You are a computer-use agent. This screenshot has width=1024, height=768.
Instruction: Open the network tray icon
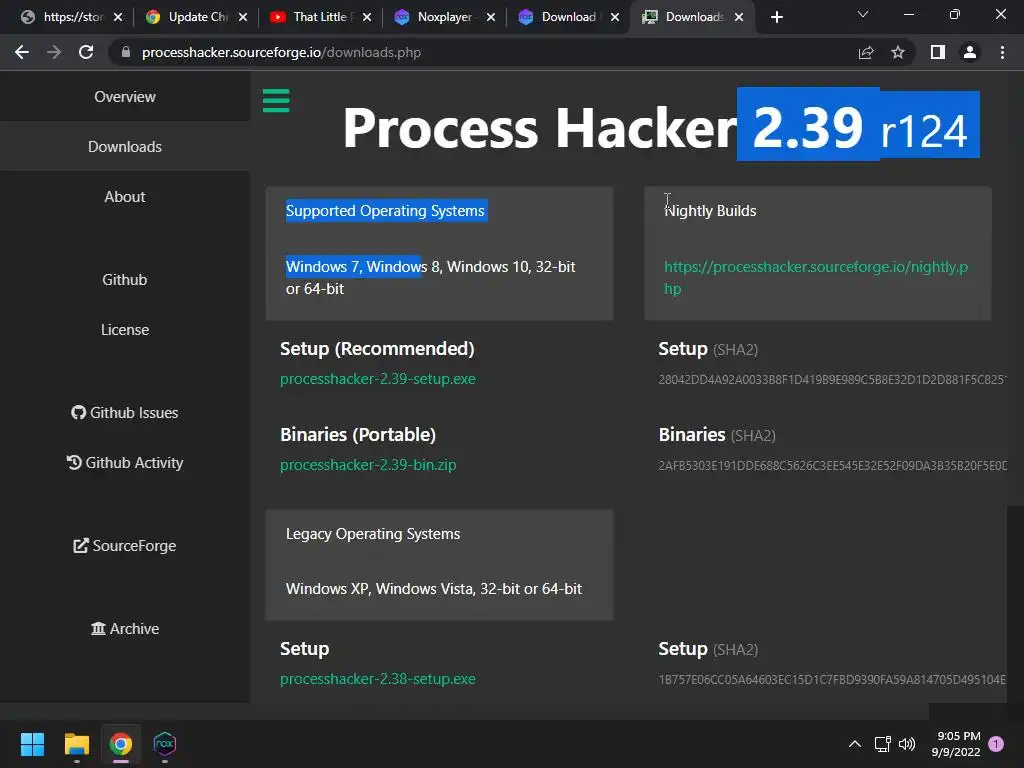(882, 744)
